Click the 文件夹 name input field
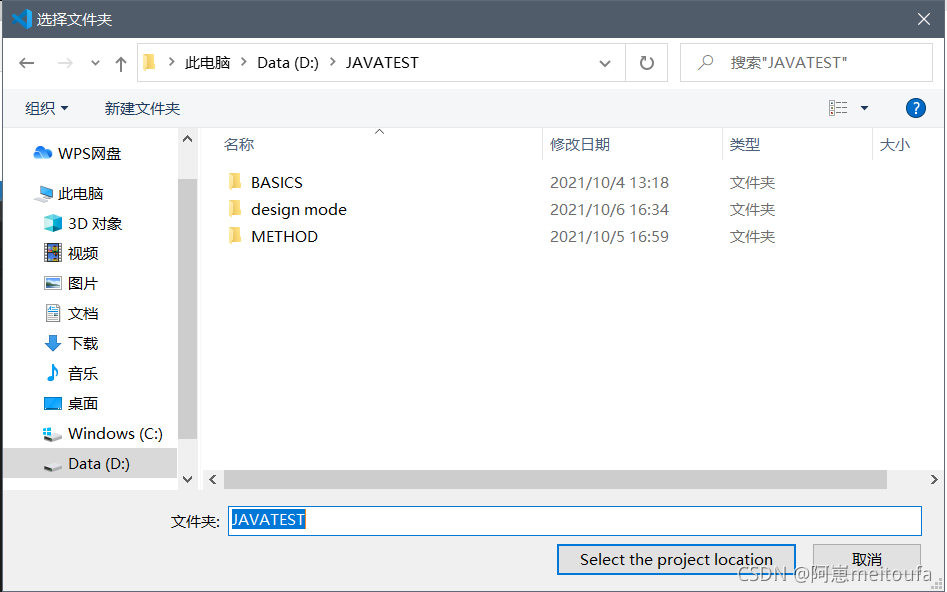The height and width of the screenshot is (592, 947). pyautogui.click(x=575, y=521)
